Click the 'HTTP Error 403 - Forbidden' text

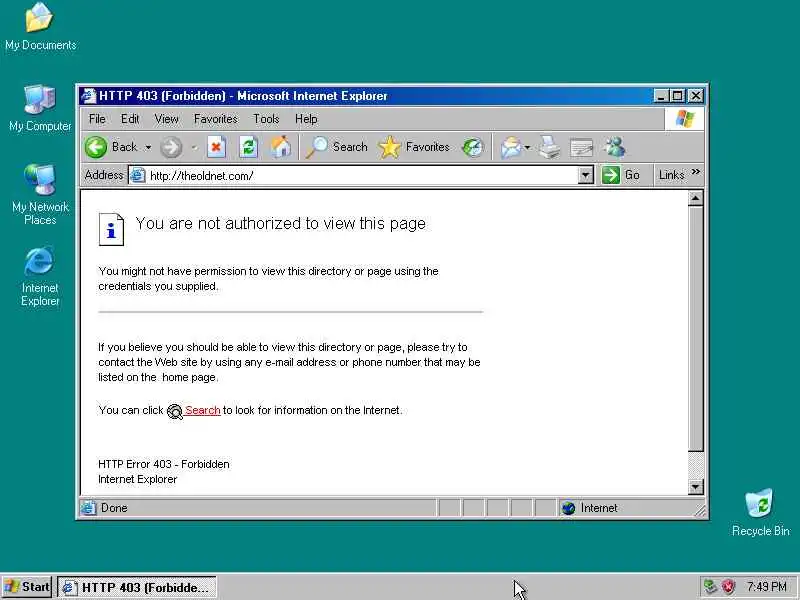pos(164,464)
